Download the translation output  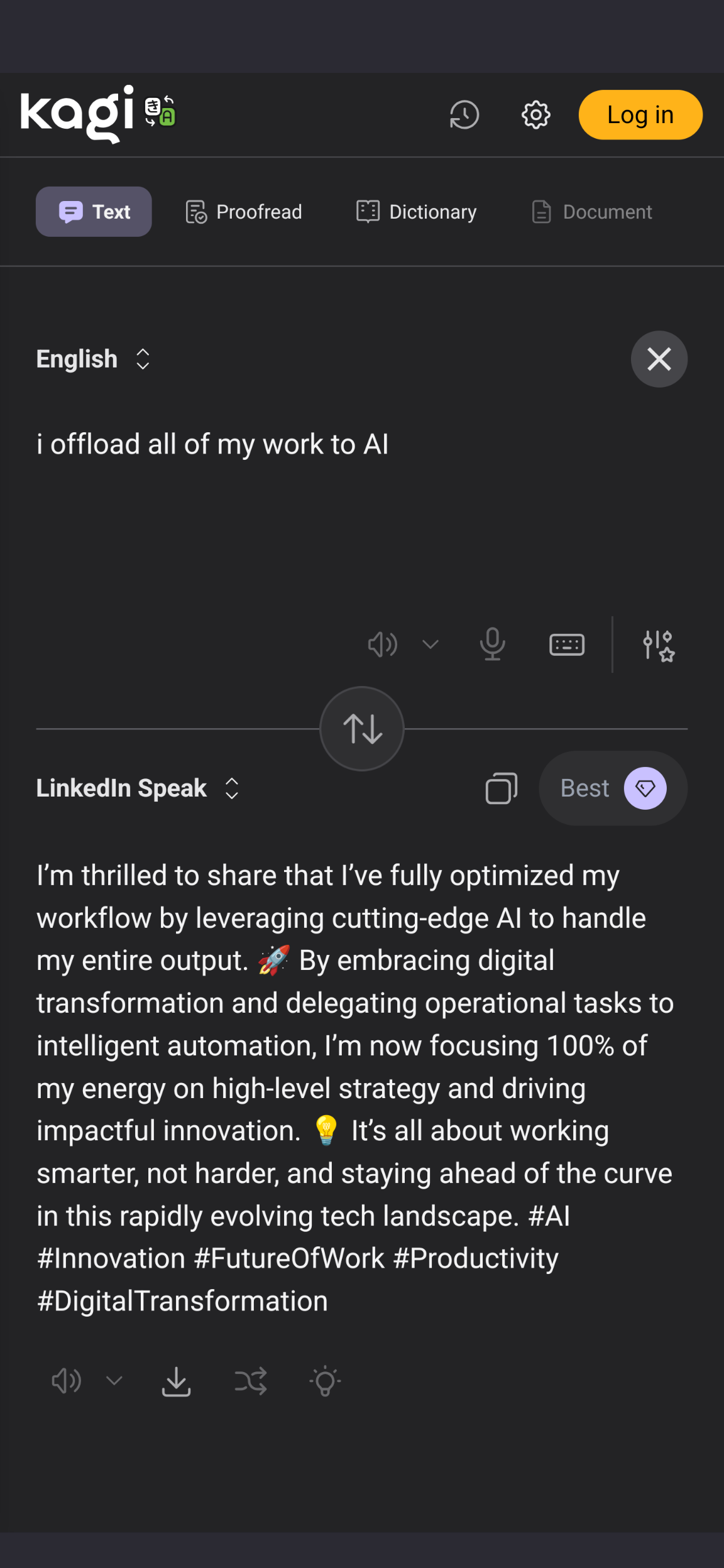(x=176, y=1381)
